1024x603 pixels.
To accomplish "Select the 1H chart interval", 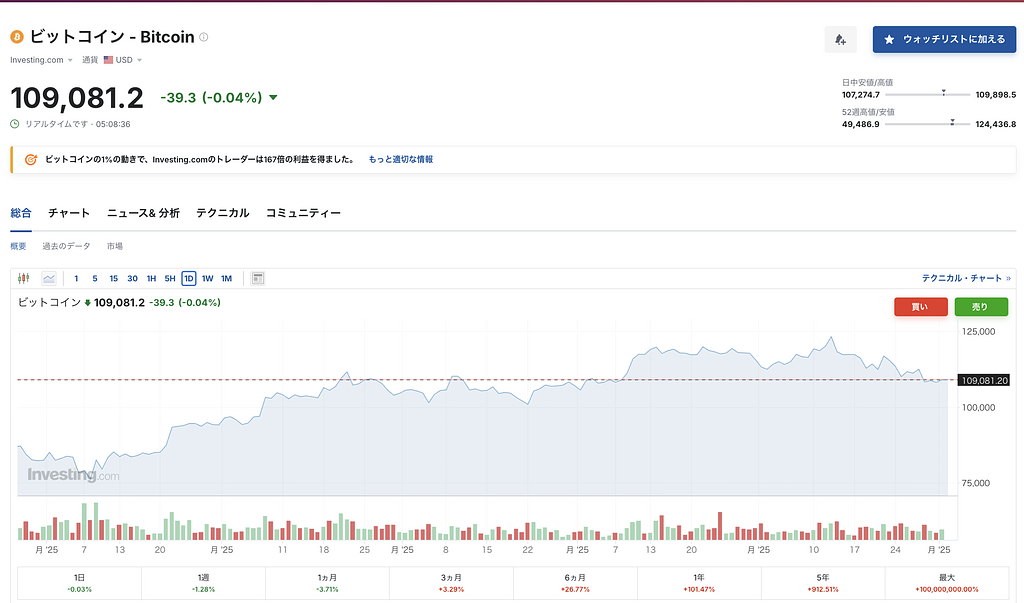I will [x=151, y=278].
